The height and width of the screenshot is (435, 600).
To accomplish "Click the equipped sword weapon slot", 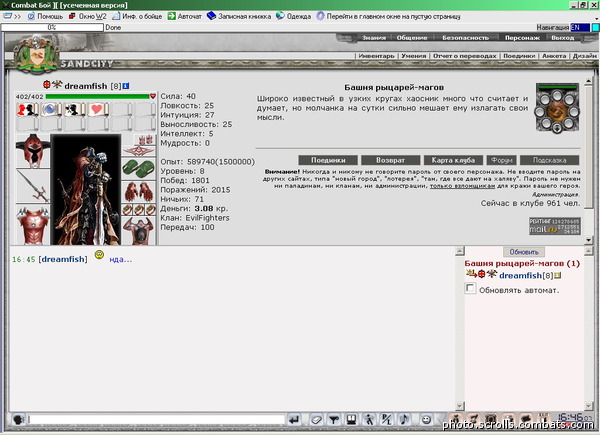I will click(33, 186).
